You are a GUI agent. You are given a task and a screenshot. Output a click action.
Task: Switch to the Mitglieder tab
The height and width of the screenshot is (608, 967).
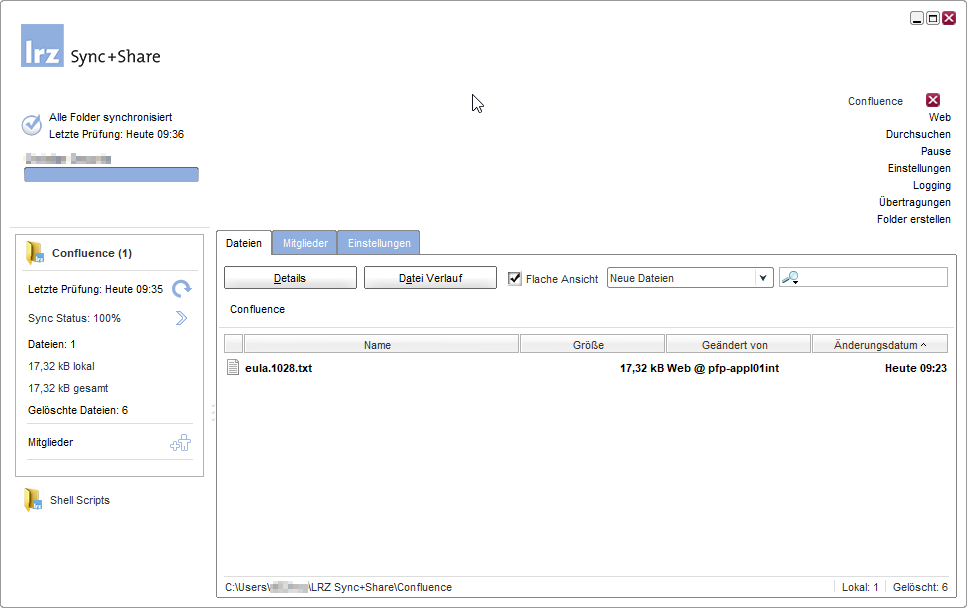click(x=304, y=243)
